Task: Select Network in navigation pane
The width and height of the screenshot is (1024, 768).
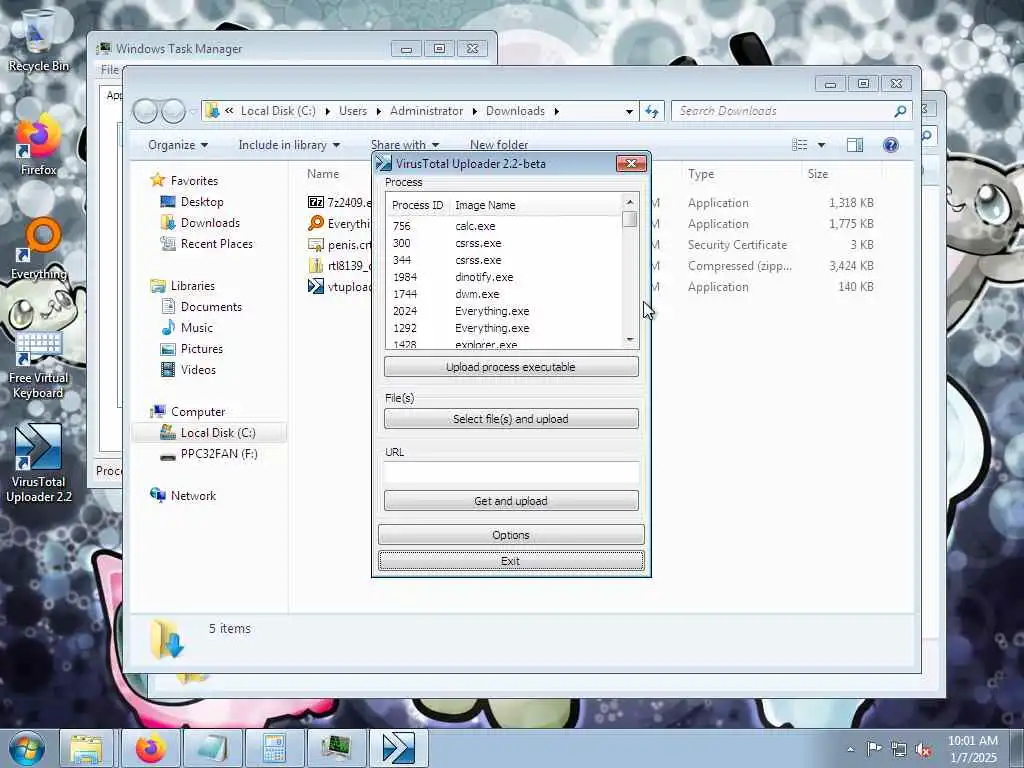Action: pos(193,496)
